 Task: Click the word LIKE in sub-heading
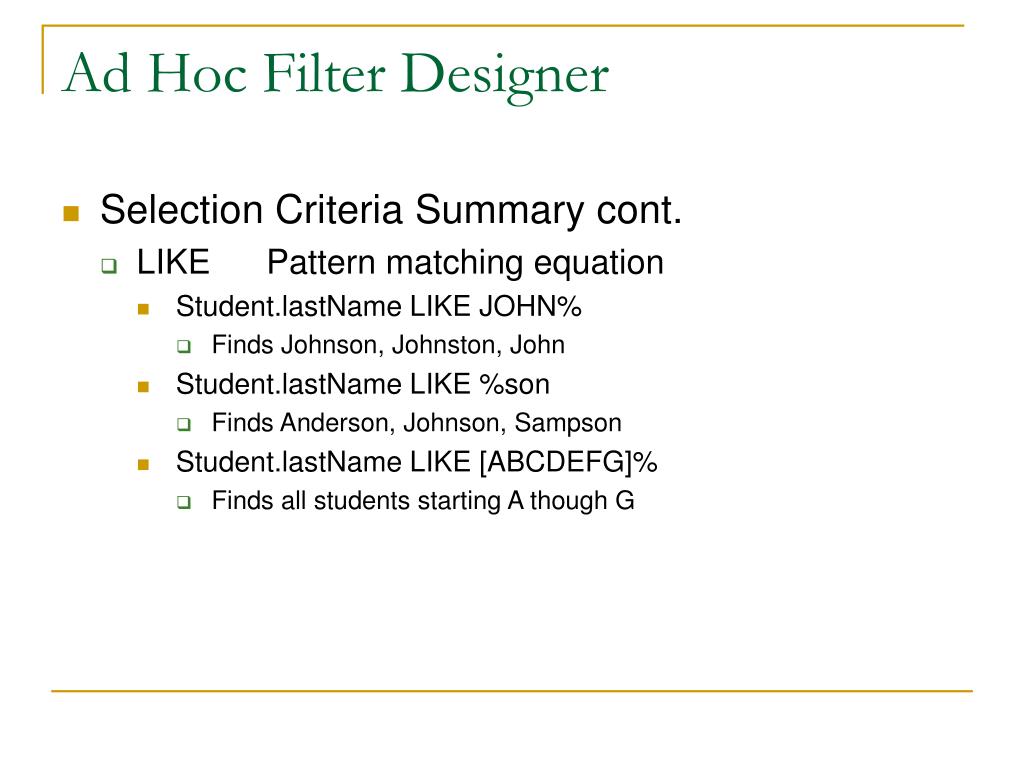(173, 263)
